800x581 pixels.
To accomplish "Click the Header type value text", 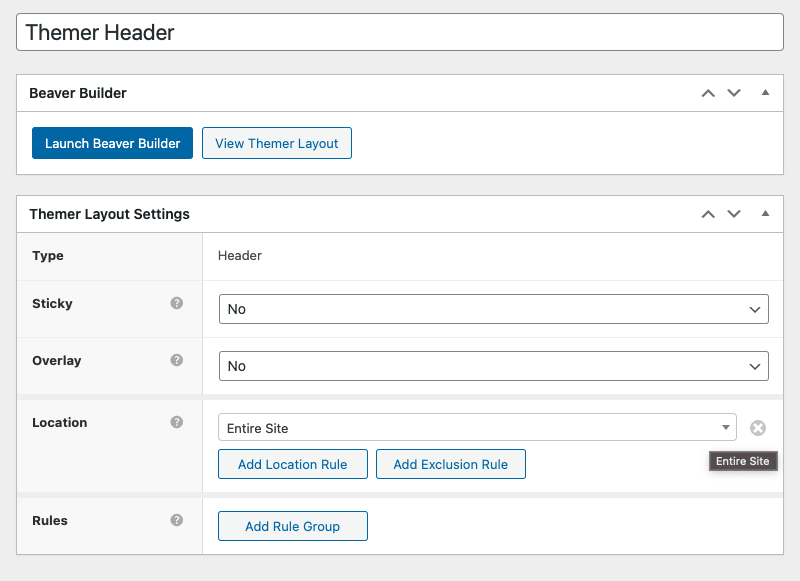I will click(240, 256).
